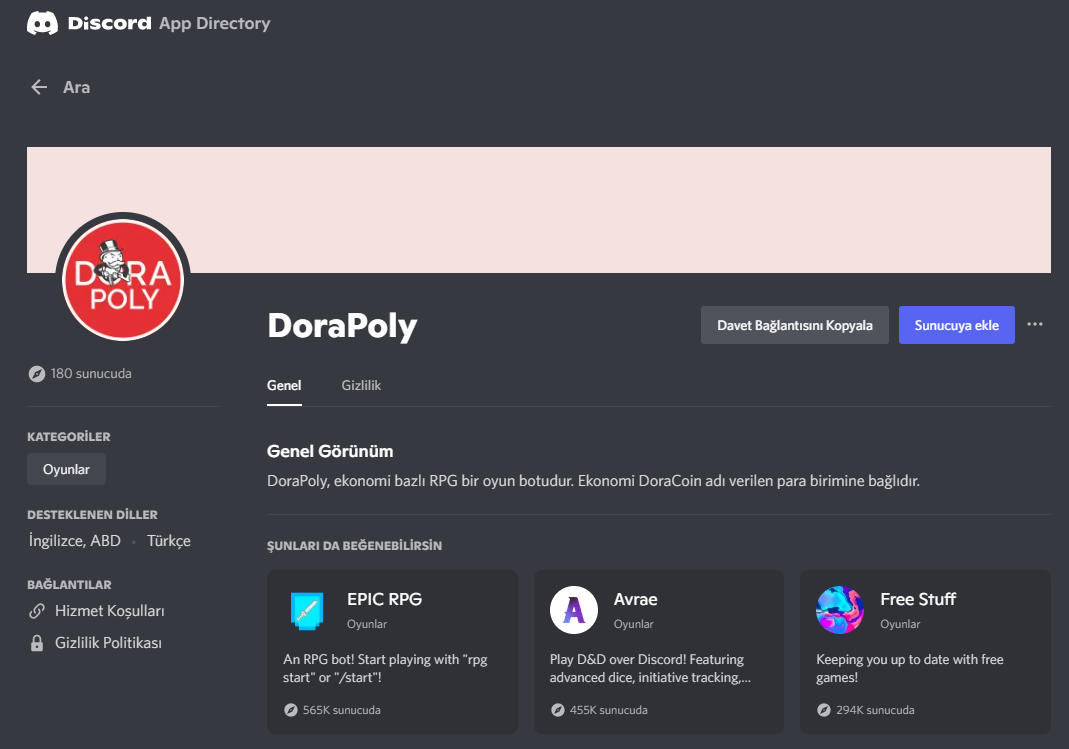
Task: Click the EPIC RPG sword icon
Action: pyautogui.click(x=307, y=610)
